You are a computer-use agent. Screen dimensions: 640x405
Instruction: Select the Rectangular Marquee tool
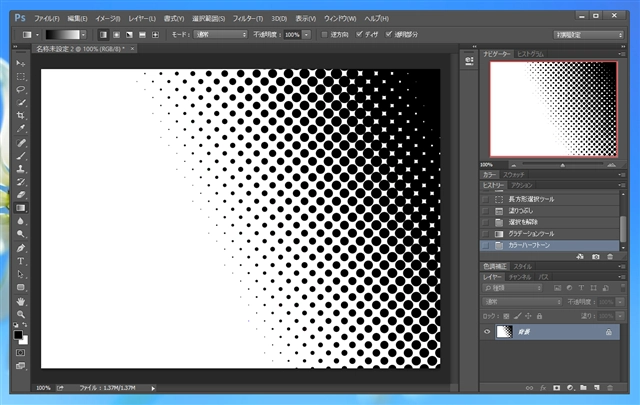20,76
